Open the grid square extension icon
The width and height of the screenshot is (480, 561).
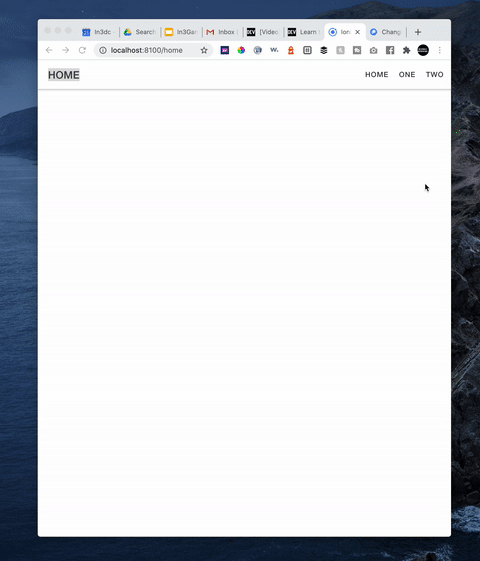pos(307,50)
